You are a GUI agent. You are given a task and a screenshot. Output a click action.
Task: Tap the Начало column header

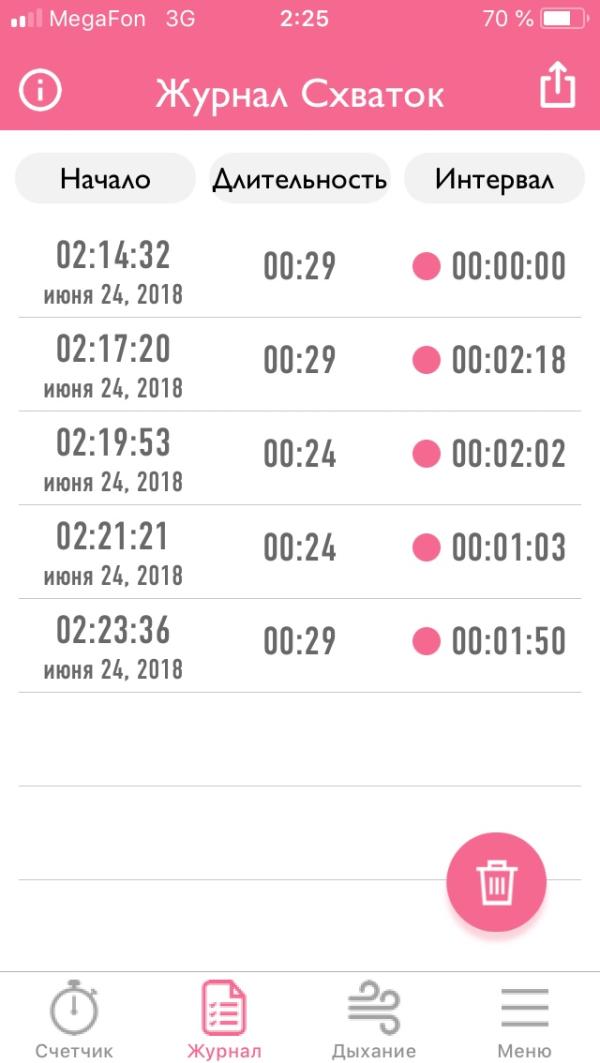[x=105, y=179]
